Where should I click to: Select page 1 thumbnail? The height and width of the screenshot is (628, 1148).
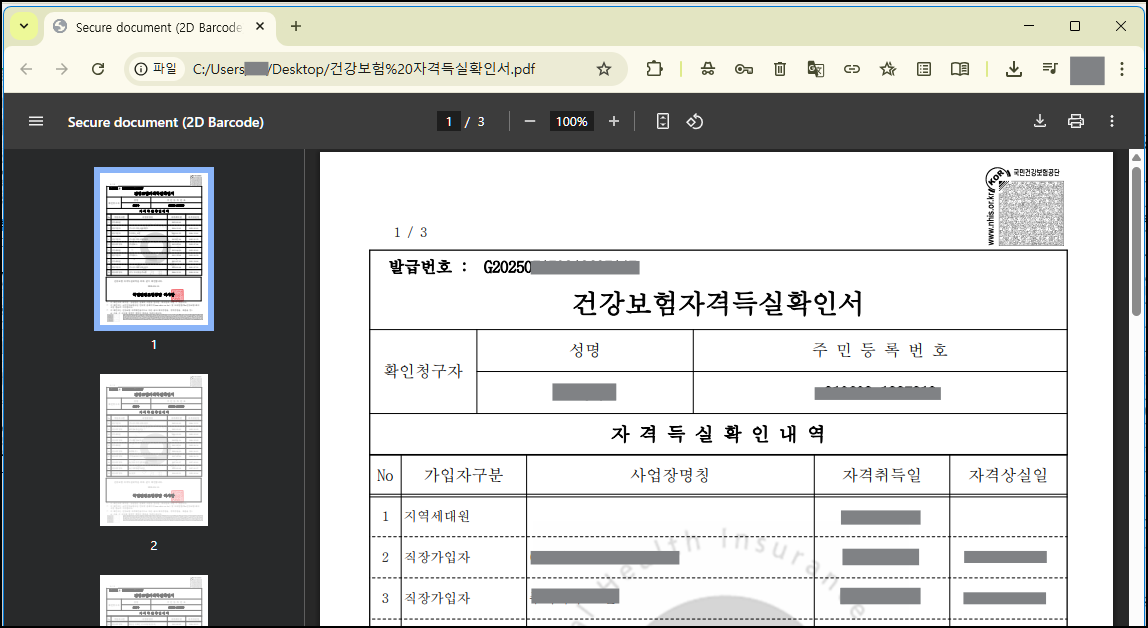[154, 249]
